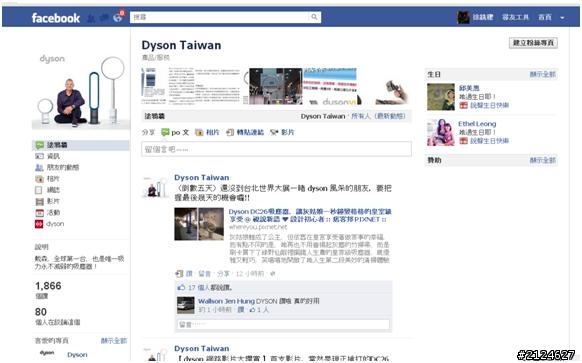The image size is (582, 363).
Task: Click the photo icon beside sidebar Photos
Action: coord(39,179)
